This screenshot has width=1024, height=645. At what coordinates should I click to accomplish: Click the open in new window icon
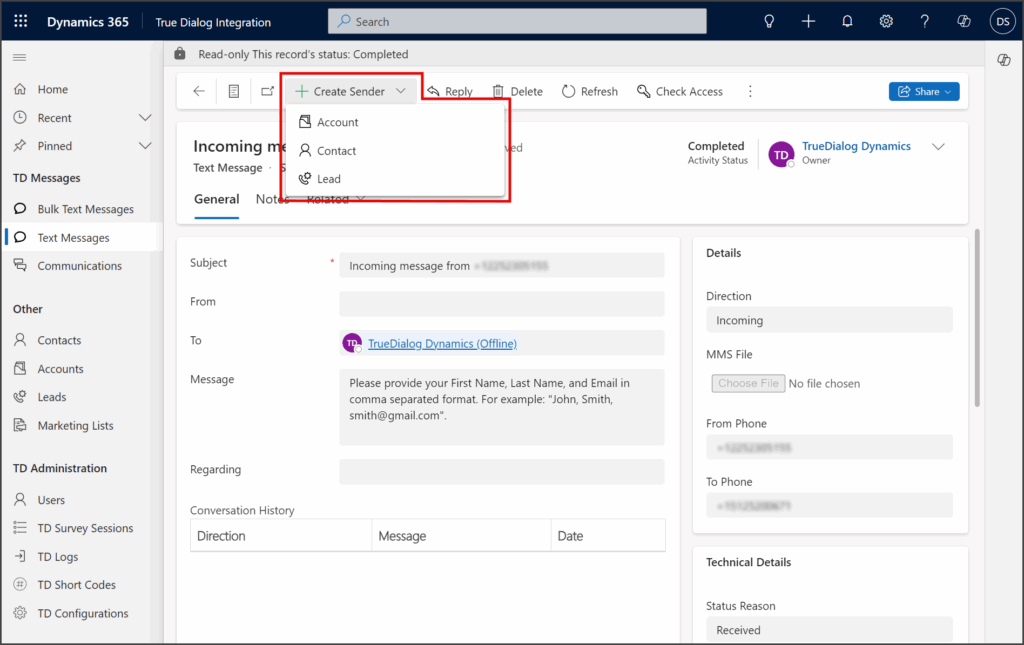pyautogui.click(x=267, y=91)
